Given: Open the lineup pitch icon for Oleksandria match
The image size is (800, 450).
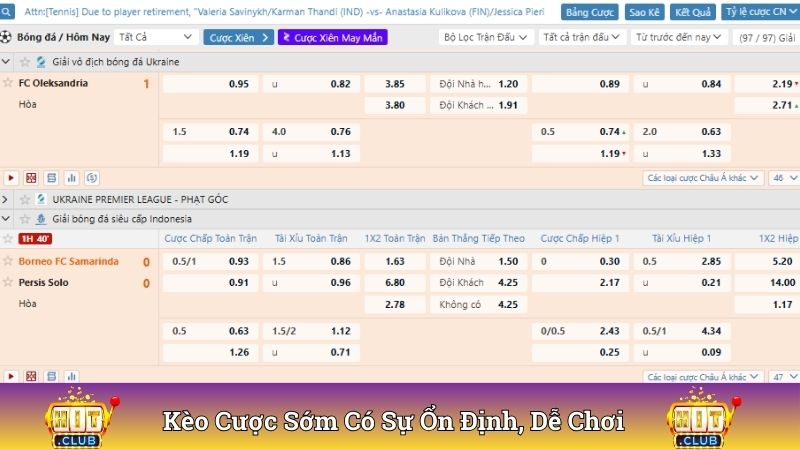Looking at the screenshot, I should pyautogui.click(x=31, y=177).
